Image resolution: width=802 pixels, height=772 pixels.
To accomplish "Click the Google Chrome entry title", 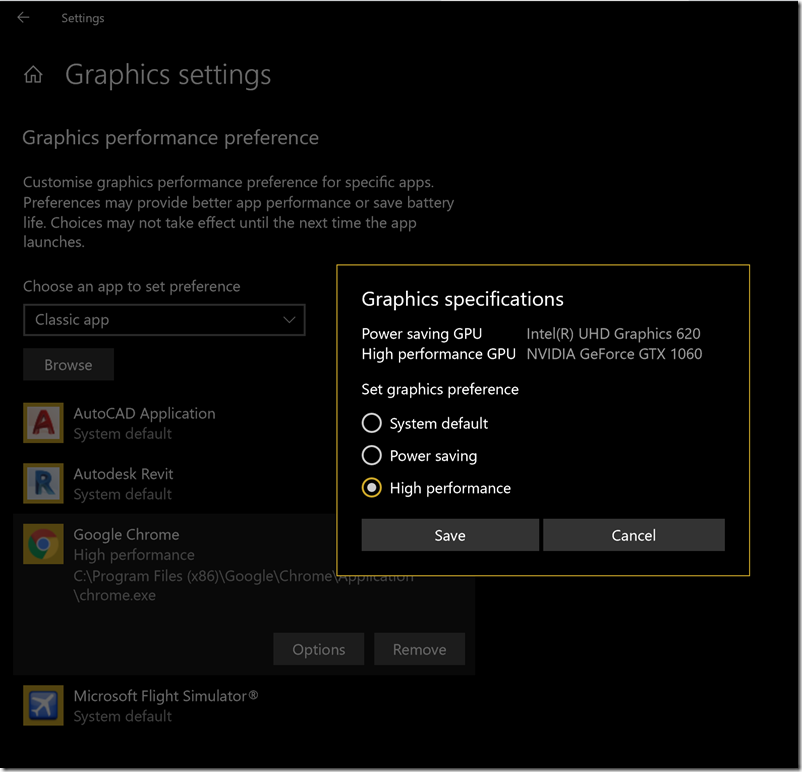I will [x=126, y=534].
